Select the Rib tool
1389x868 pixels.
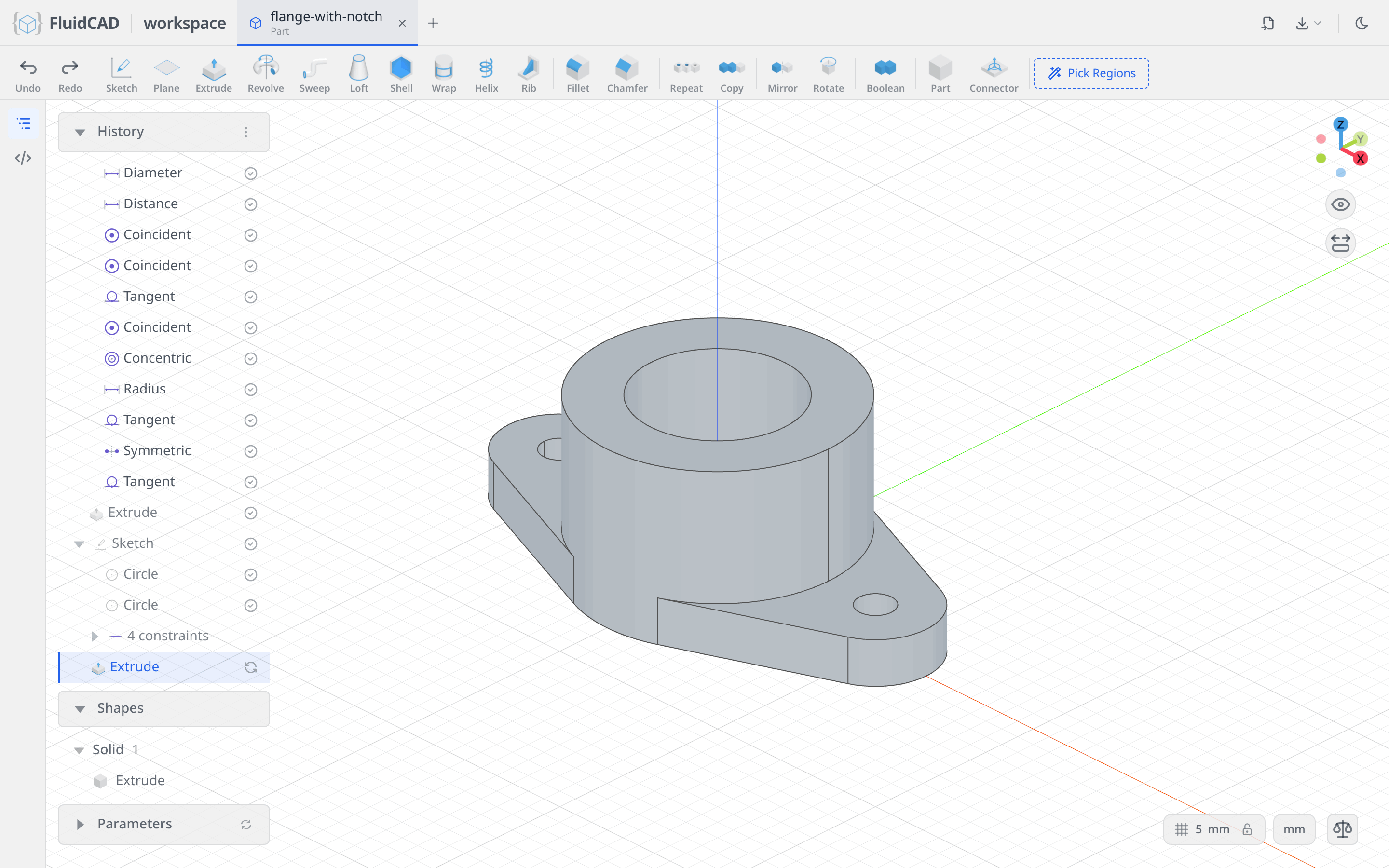pos(529,74)
